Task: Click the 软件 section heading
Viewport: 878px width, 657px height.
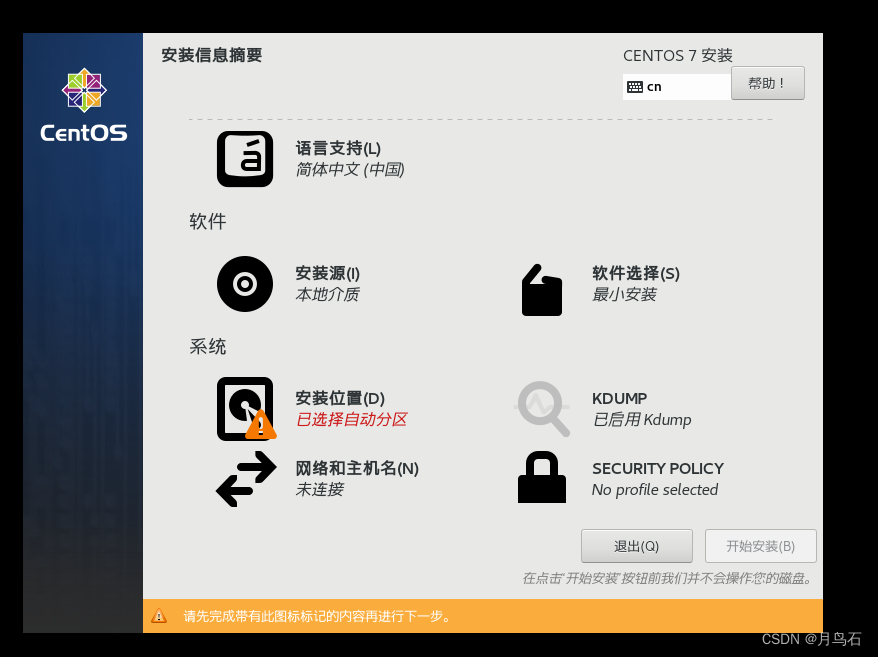Action: pos(207,222)
